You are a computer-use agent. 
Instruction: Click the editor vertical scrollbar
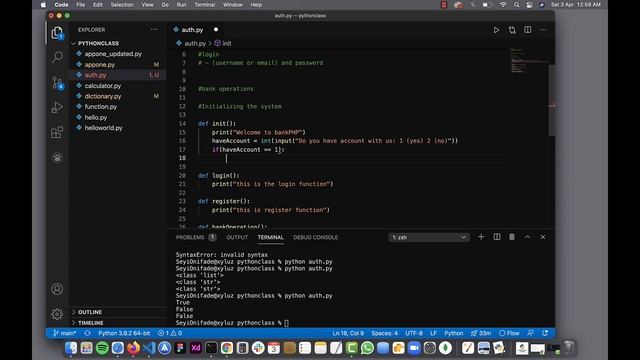(552, 100)
